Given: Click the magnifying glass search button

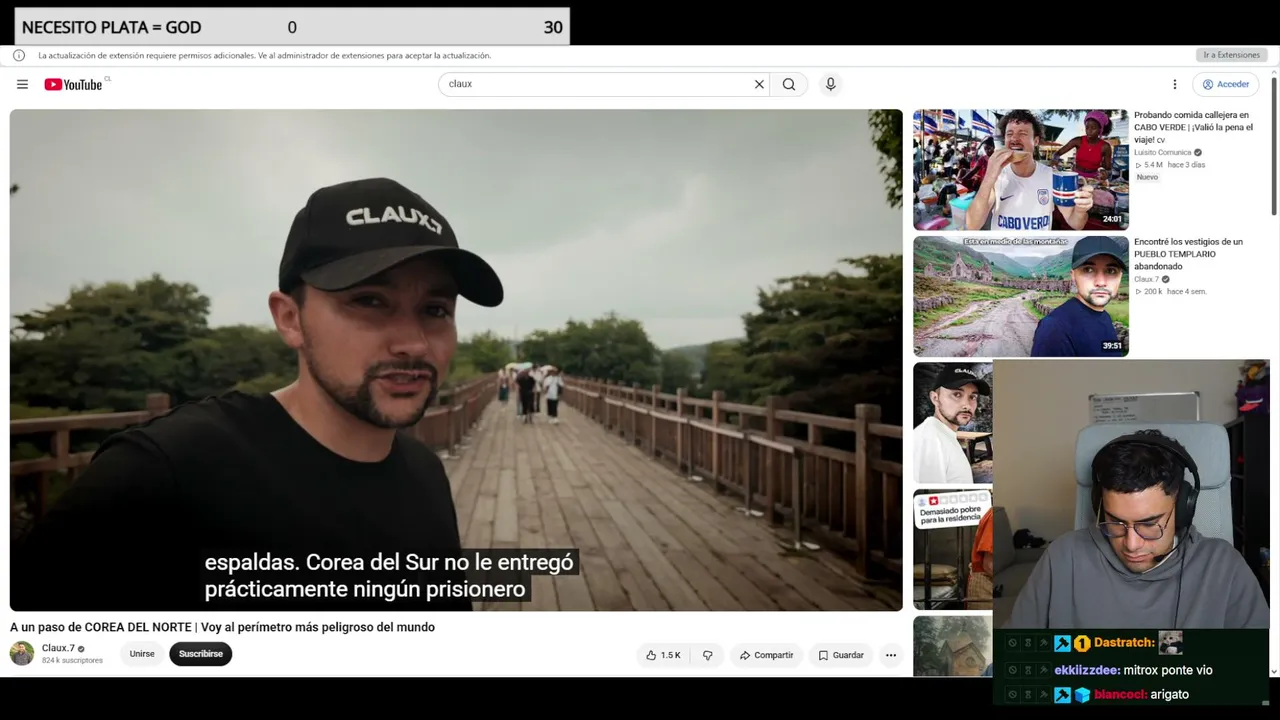Looking at the screenshot, I should pos(789,85).
